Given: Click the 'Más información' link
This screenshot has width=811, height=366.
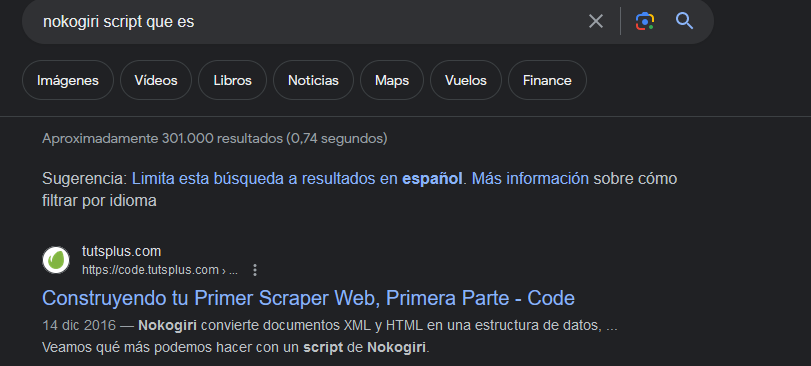Looking at the screenshot, I should [530, 179].
